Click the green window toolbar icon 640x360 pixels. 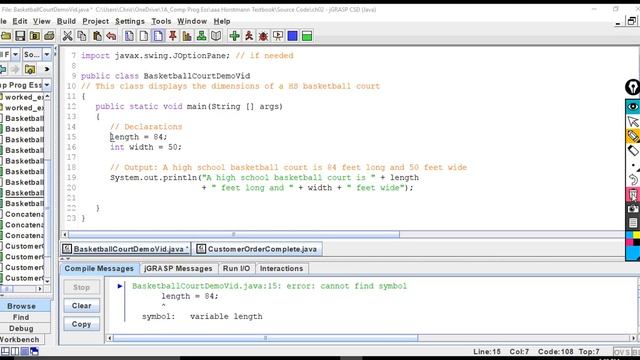(307, 36)
